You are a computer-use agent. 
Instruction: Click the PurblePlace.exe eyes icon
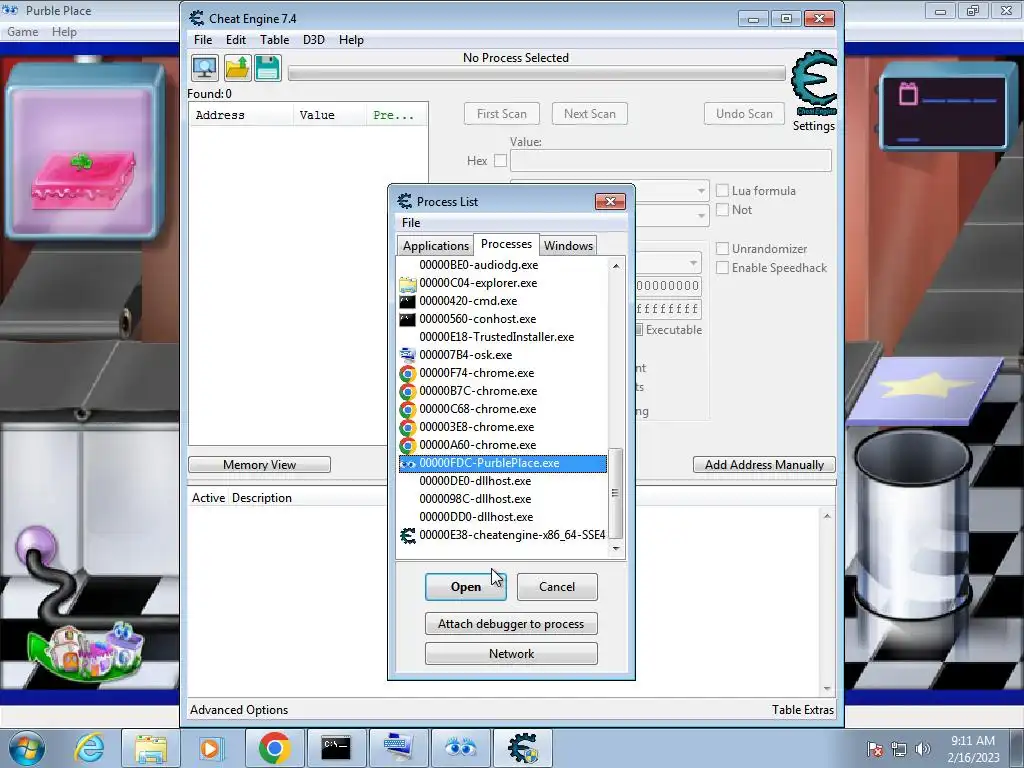tap(408, 464)
